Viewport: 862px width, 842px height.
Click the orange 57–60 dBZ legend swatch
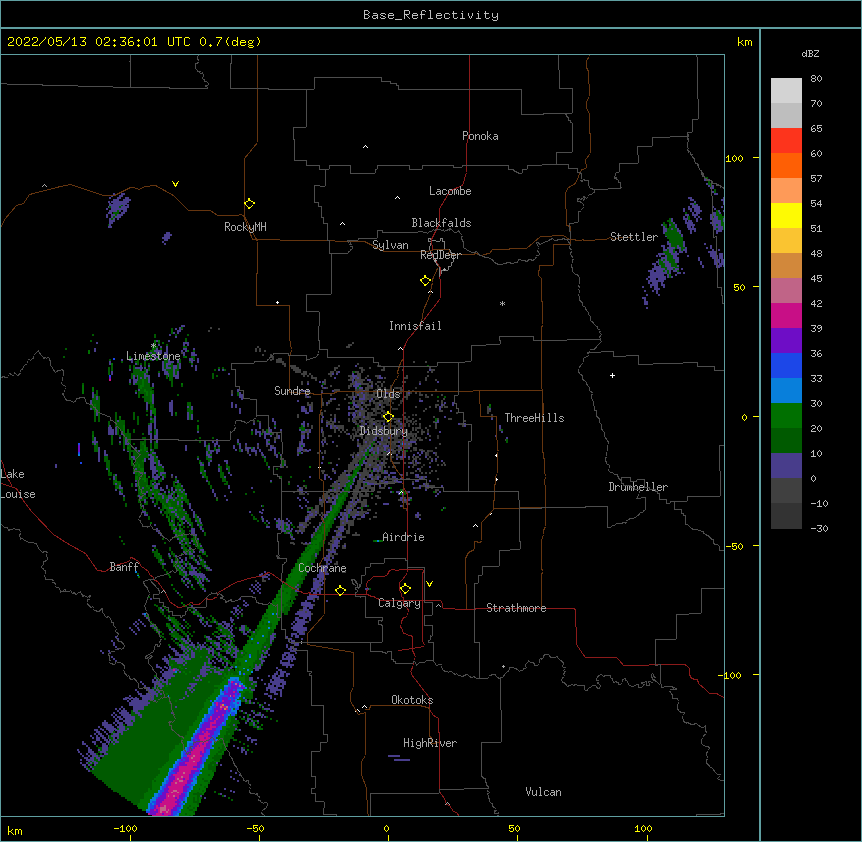(786, 165)
